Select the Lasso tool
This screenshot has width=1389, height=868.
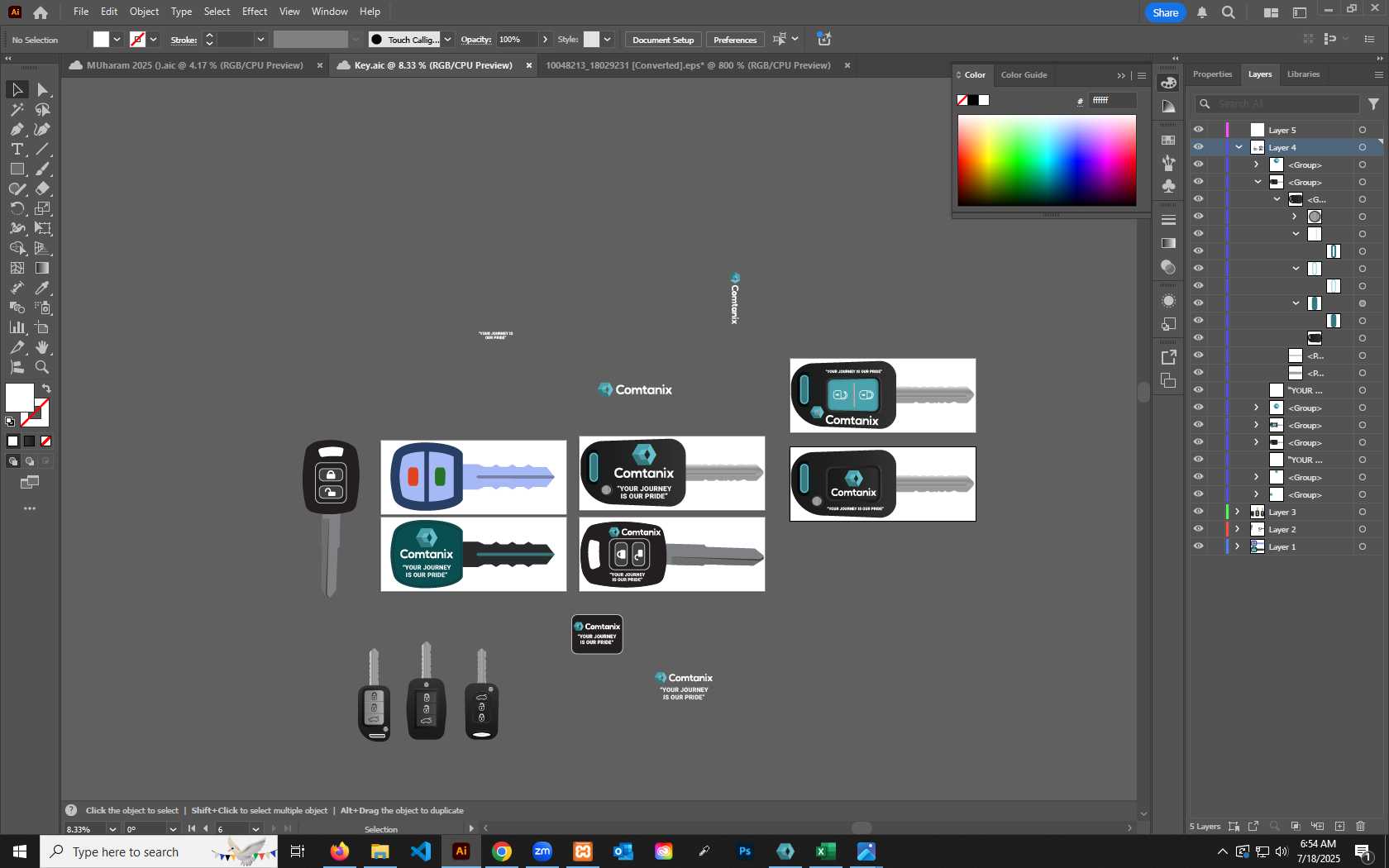point(43,109)
